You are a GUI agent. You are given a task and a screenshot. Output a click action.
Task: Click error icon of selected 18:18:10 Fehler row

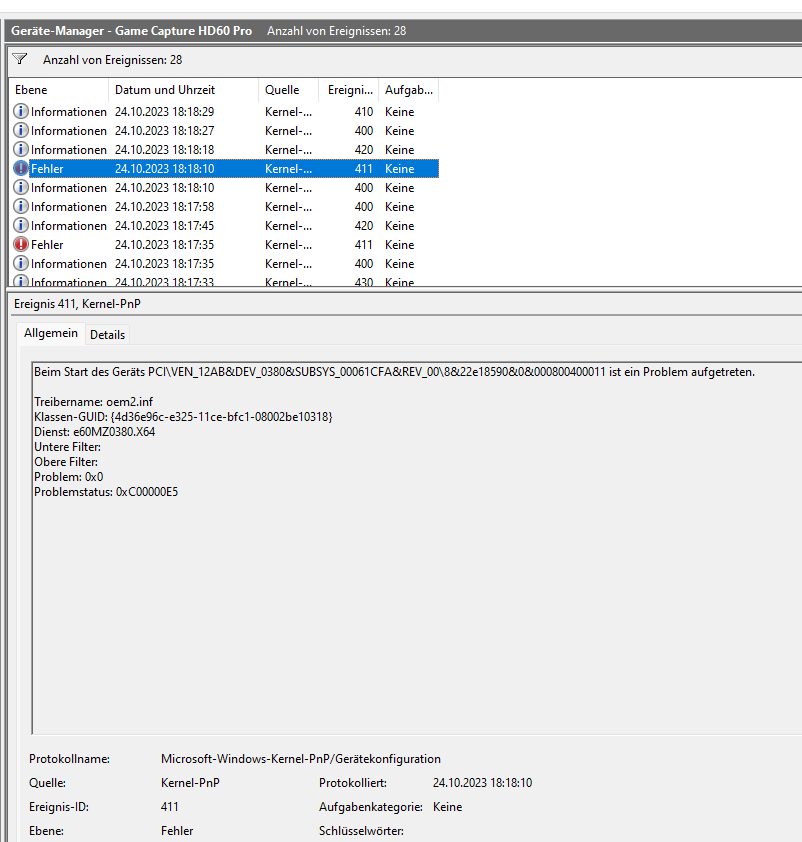pos(20,169)
